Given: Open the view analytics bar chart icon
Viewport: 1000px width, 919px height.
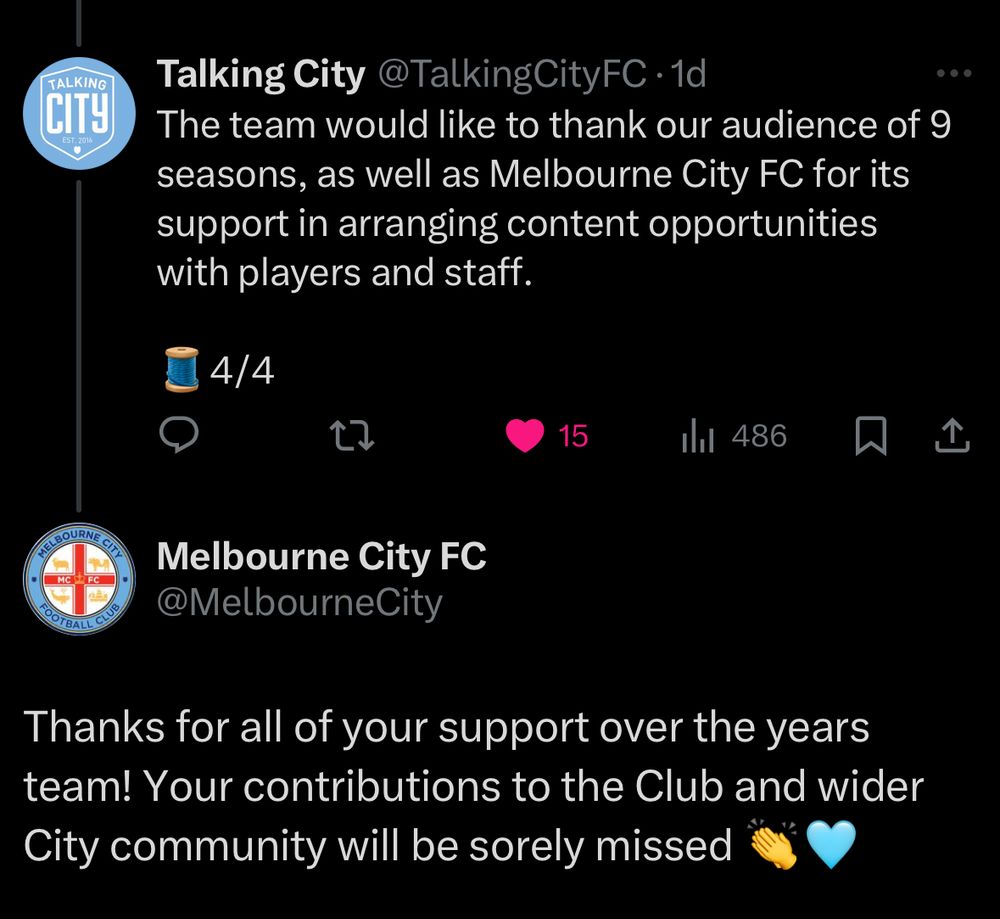Looking at the screenshot, I should [697, 437].
